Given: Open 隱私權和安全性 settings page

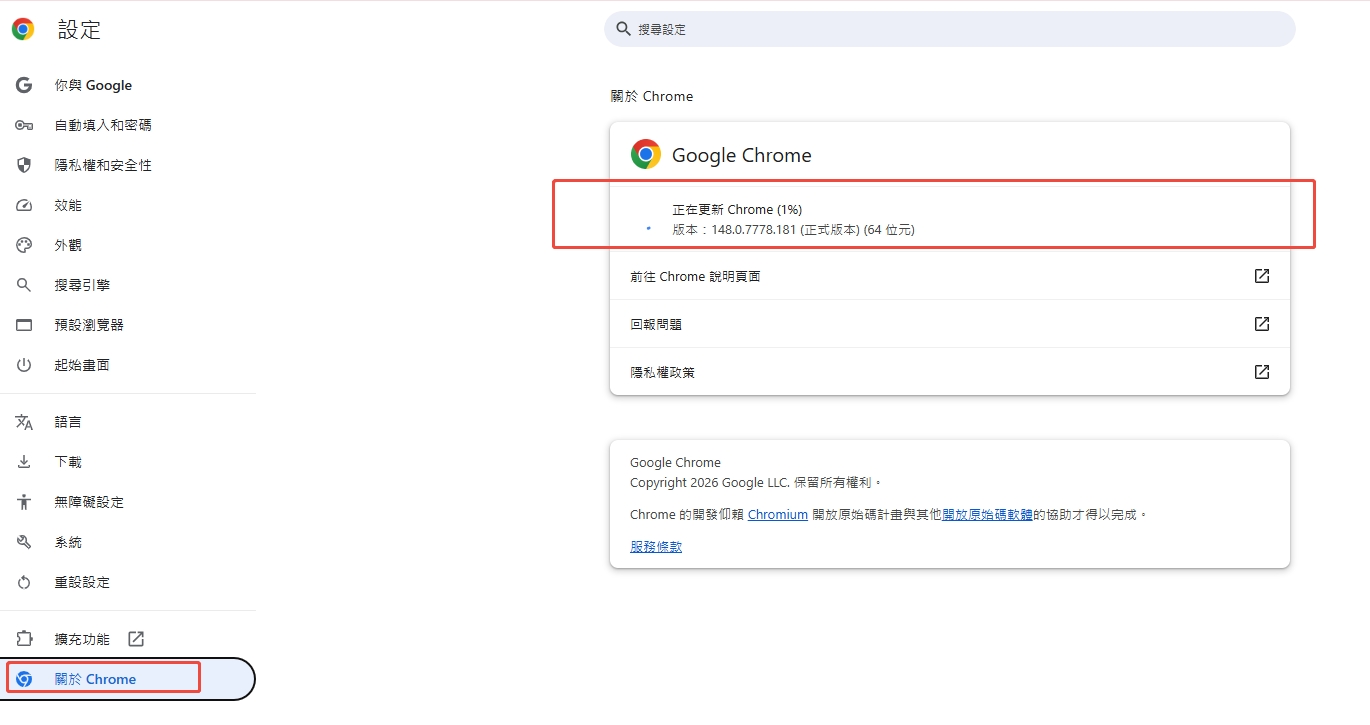Looking at the screenshot, I should click(128, 165).
